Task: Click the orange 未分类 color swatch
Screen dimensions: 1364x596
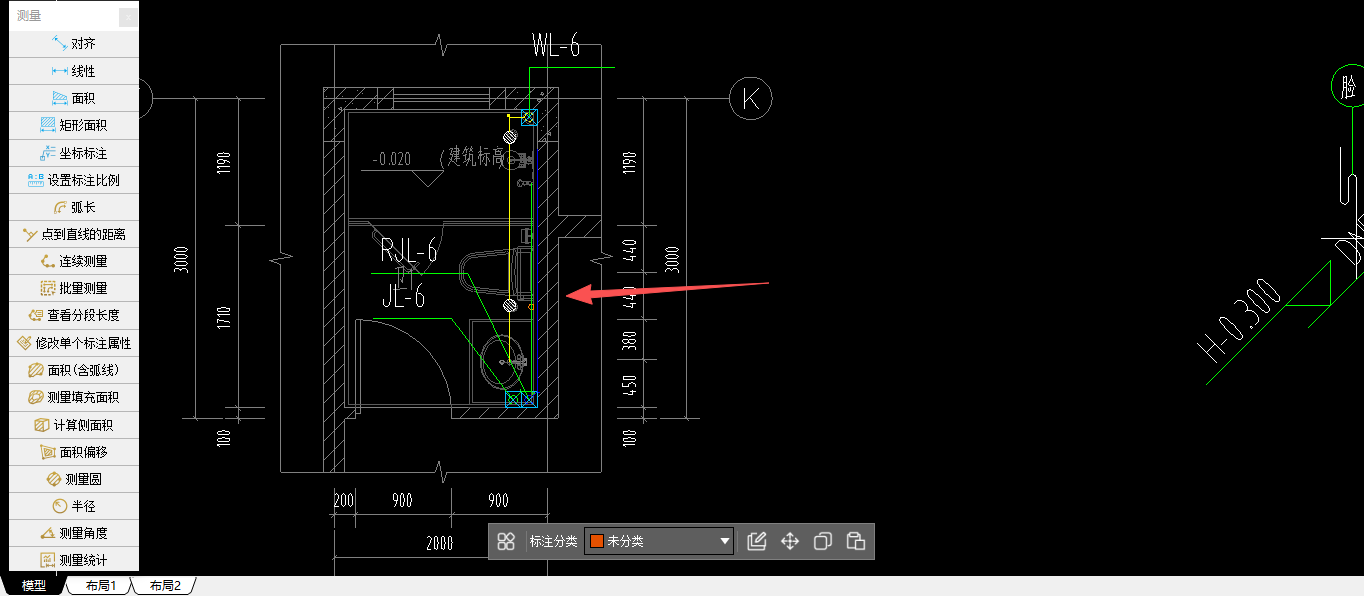Action: click(x=597, y=541)
